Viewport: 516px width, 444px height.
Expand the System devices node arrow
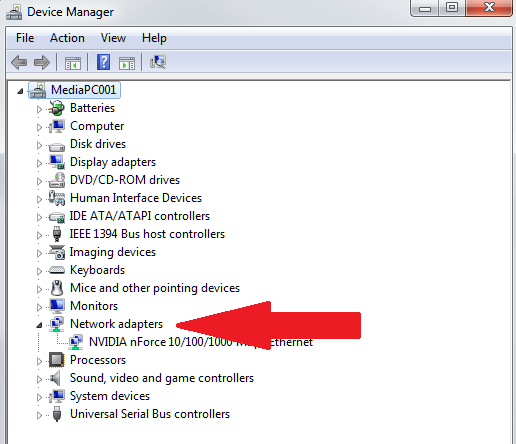(x=39, y=397)
